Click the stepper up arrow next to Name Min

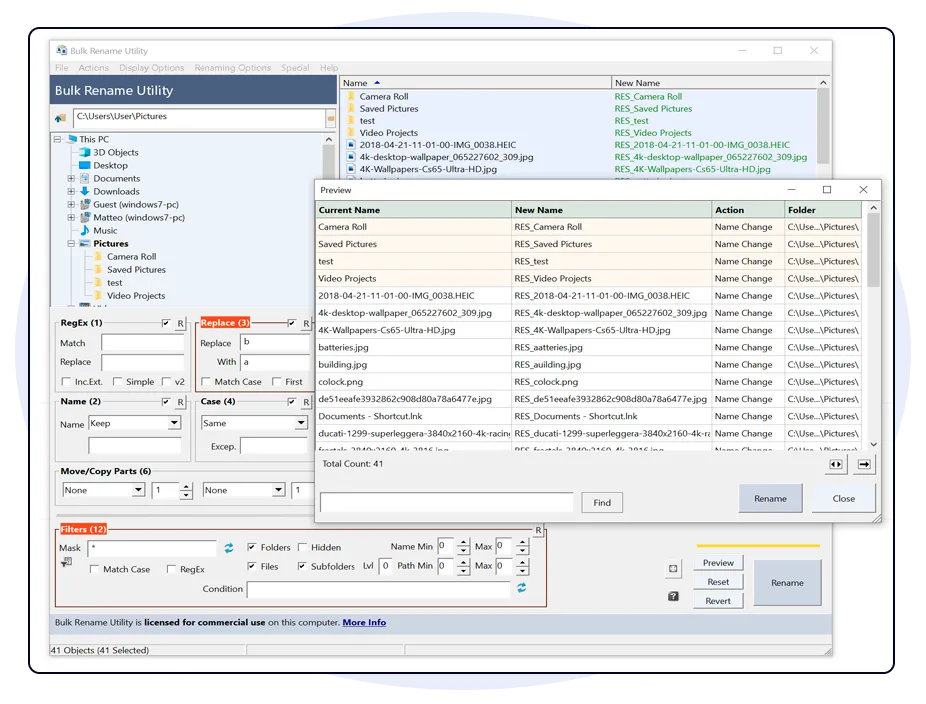coord(465,542)
